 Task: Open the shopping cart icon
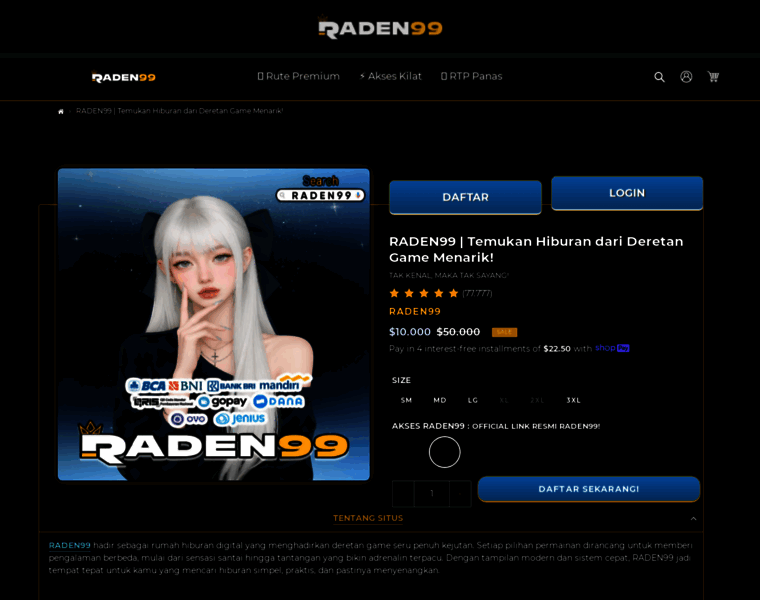coord(713,77)
